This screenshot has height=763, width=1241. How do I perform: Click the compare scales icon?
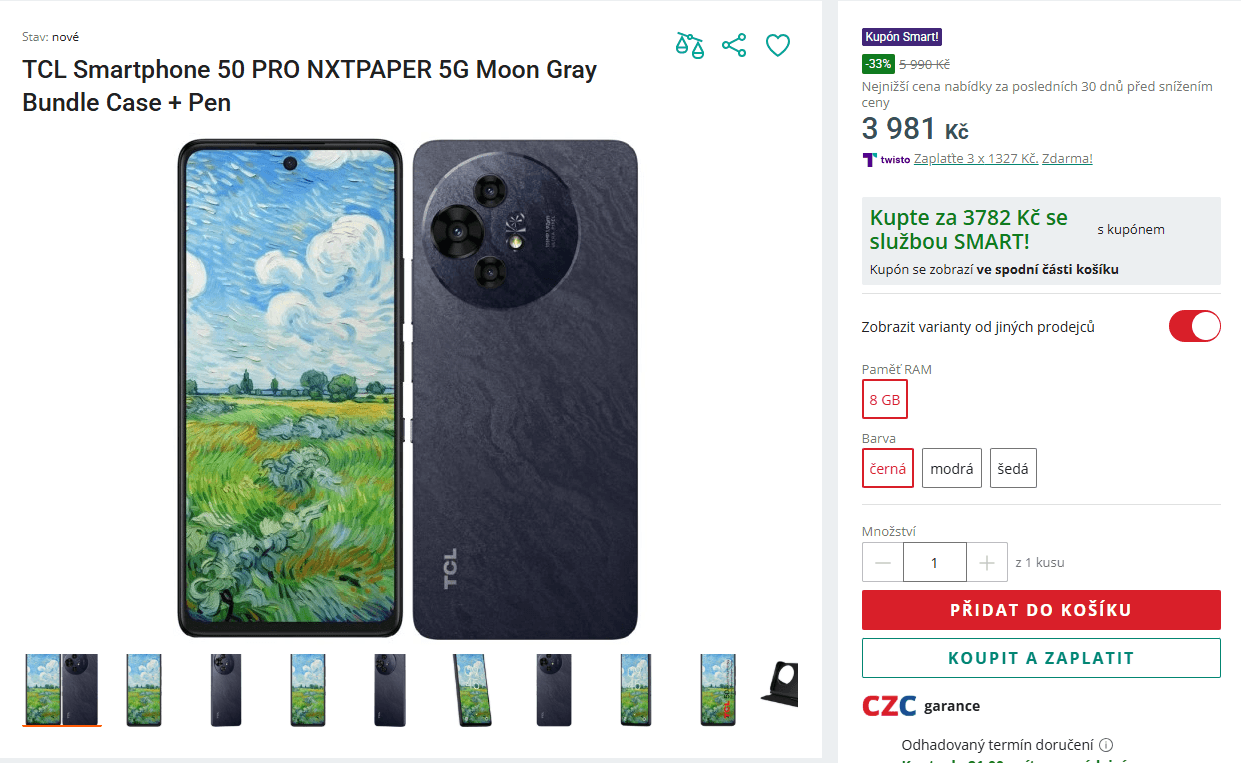click(689, 45)
